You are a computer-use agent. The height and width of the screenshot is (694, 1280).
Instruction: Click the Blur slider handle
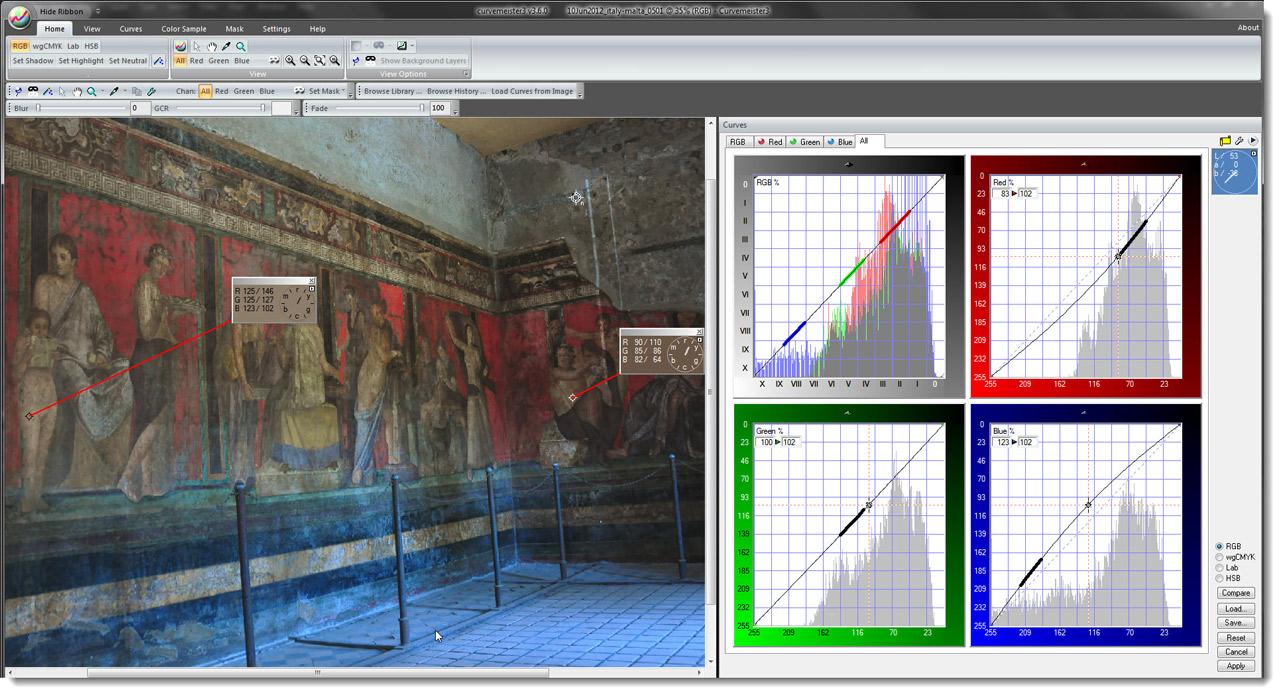pos(38,108)
